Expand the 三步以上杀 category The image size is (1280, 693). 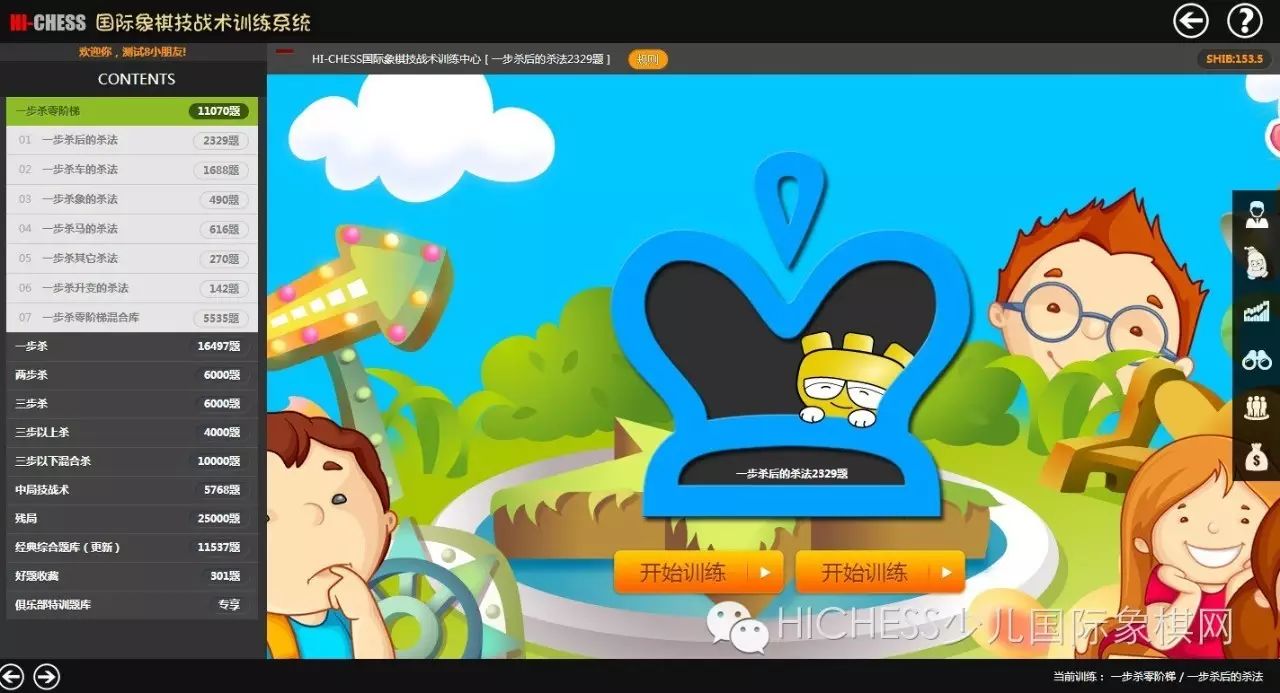point(132,433)
